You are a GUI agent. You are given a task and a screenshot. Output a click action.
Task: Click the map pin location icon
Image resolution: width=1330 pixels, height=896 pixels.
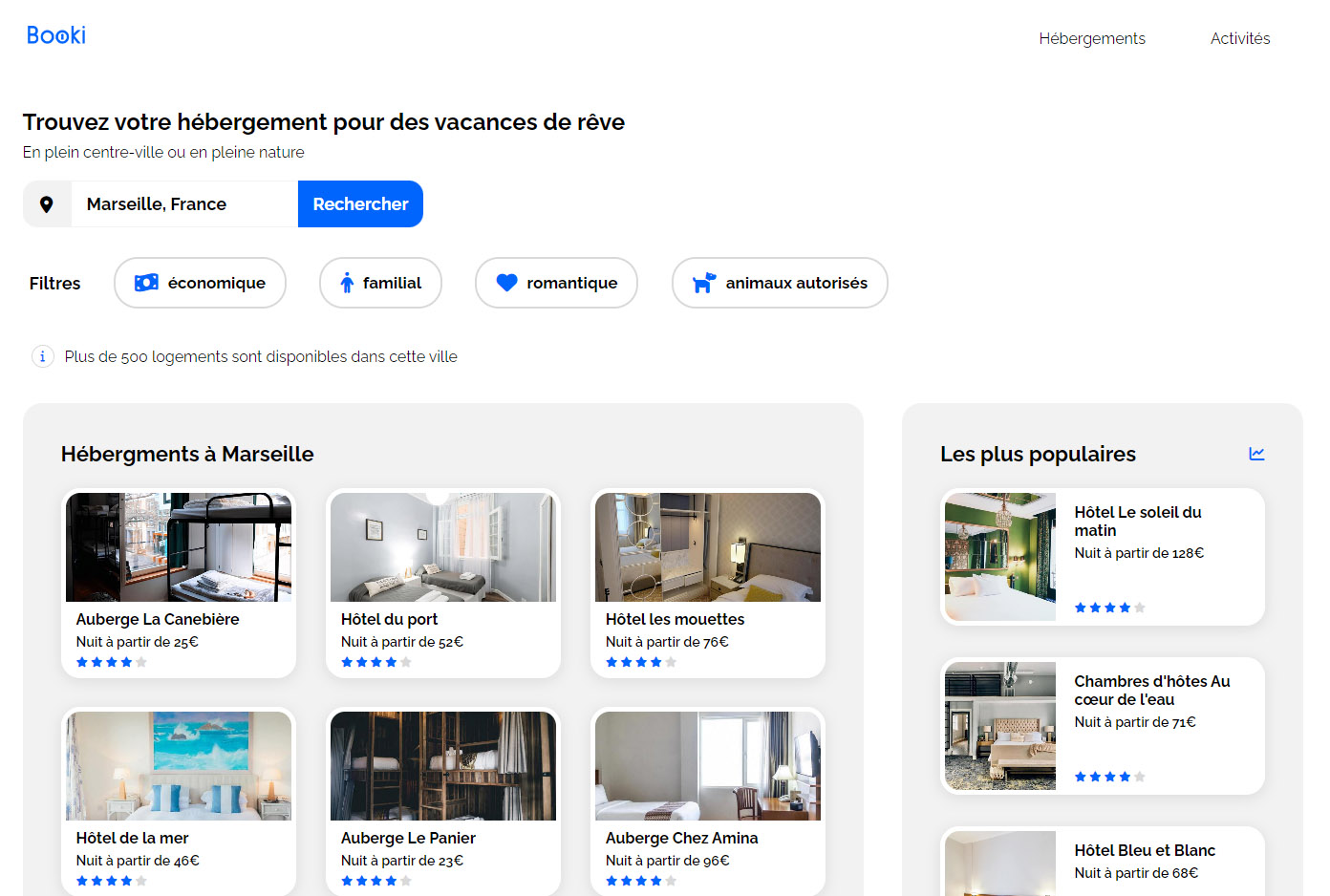pos(46,204)
